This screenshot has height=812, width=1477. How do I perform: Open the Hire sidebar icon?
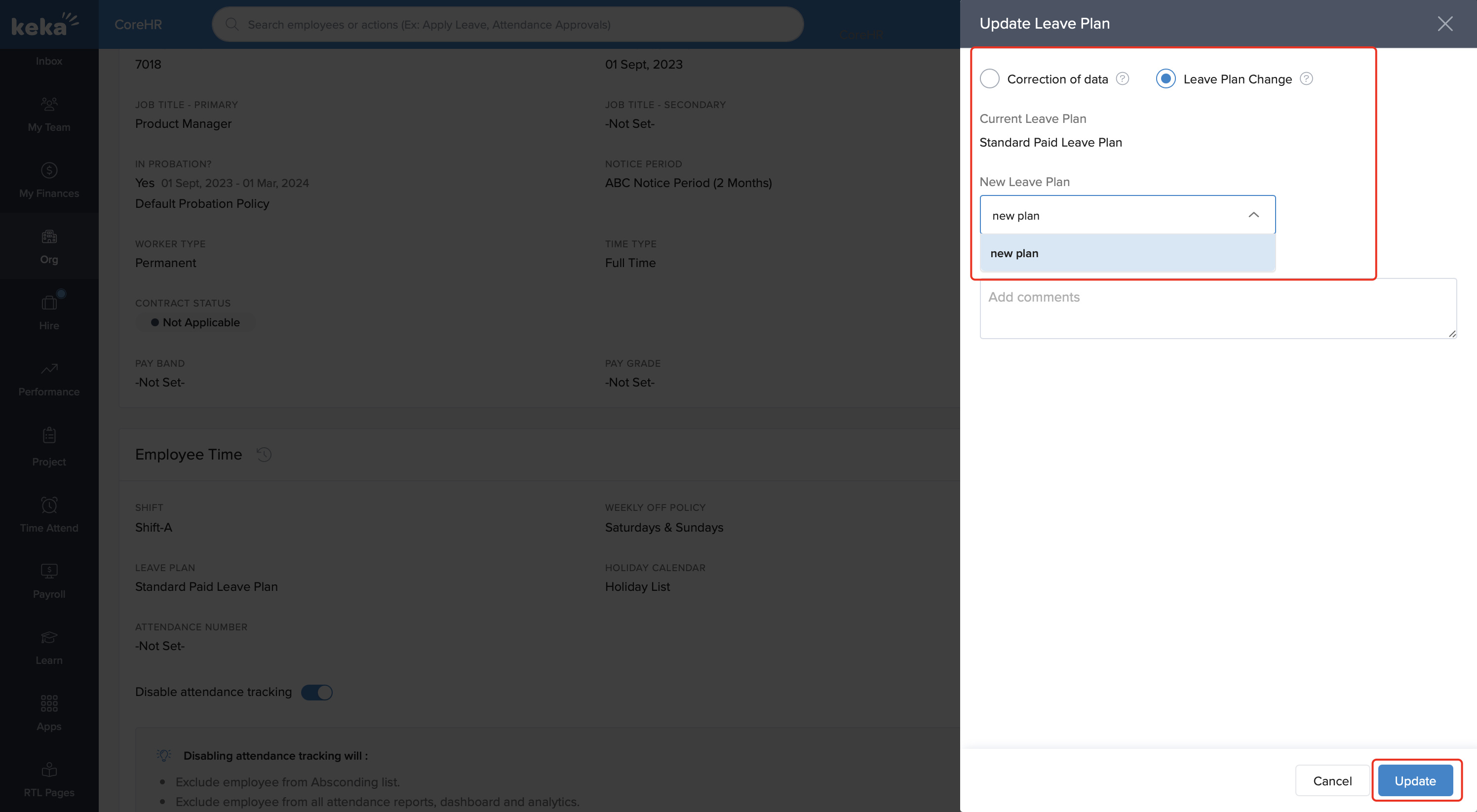coord(49,302)
